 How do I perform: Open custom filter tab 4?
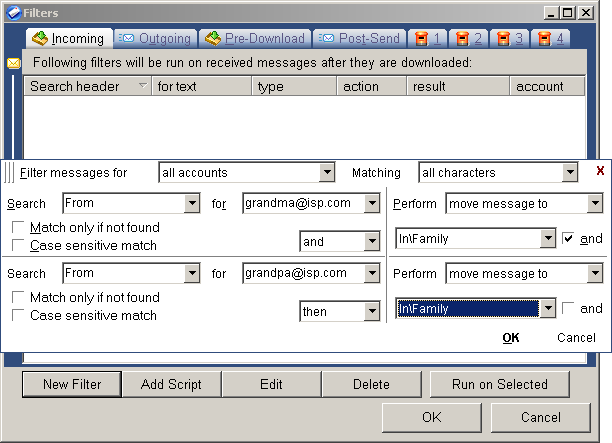coord(551,39)
